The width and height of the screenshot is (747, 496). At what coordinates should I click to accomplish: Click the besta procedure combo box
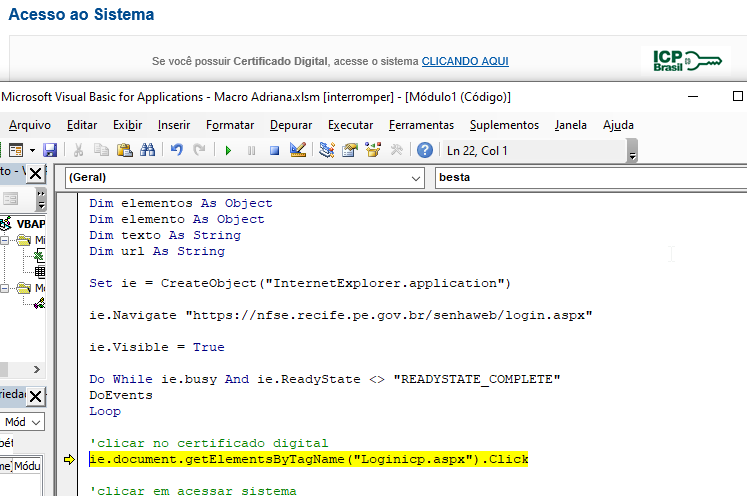click(591, 177)
